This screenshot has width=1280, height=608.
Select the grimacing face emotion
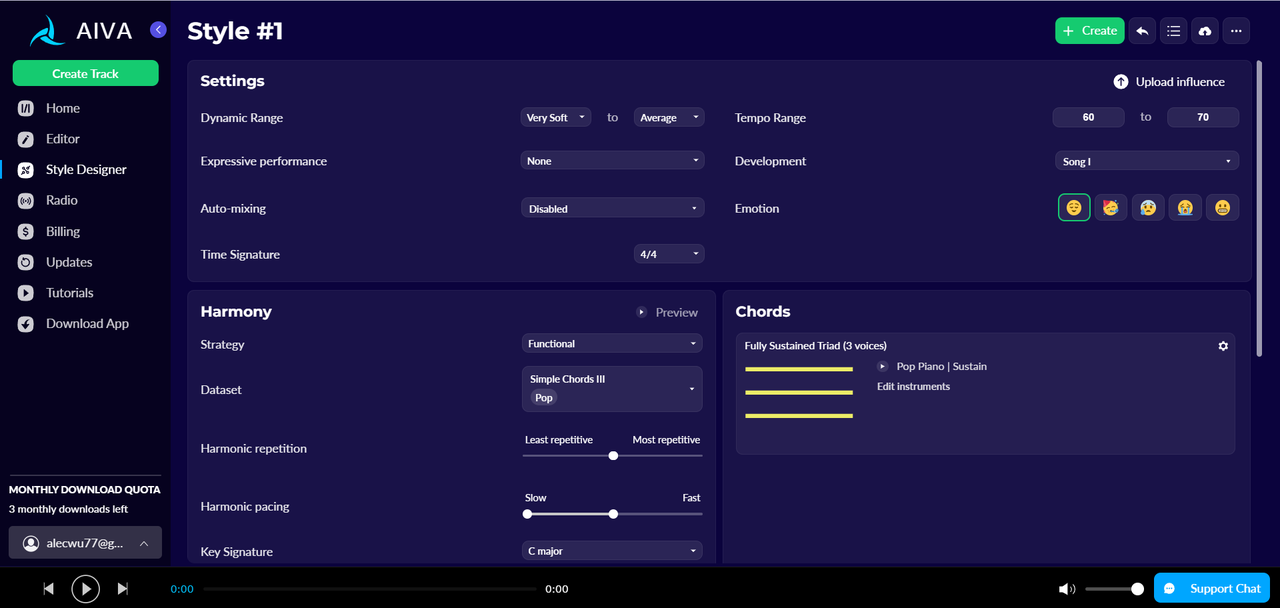click(1222, 208)
